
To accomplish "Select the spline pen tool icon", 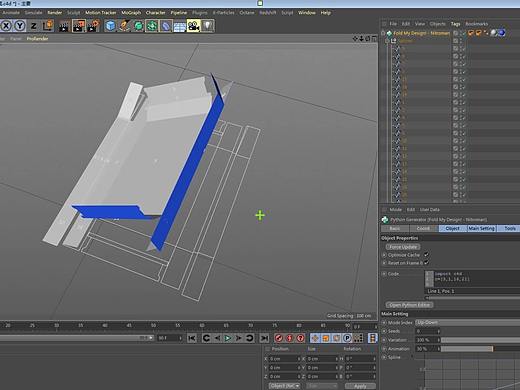I will pos(124,26).
